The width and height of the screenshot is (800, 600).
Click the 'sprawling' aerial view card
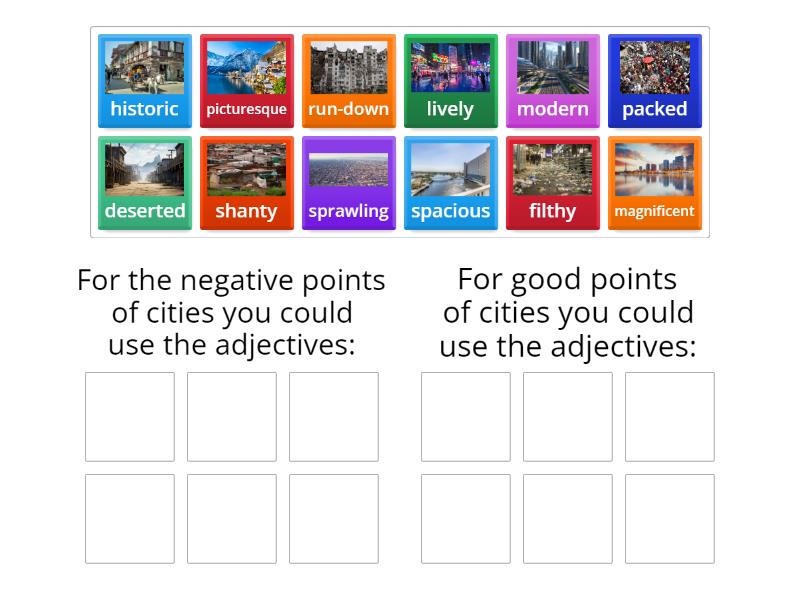coord(348,182)
